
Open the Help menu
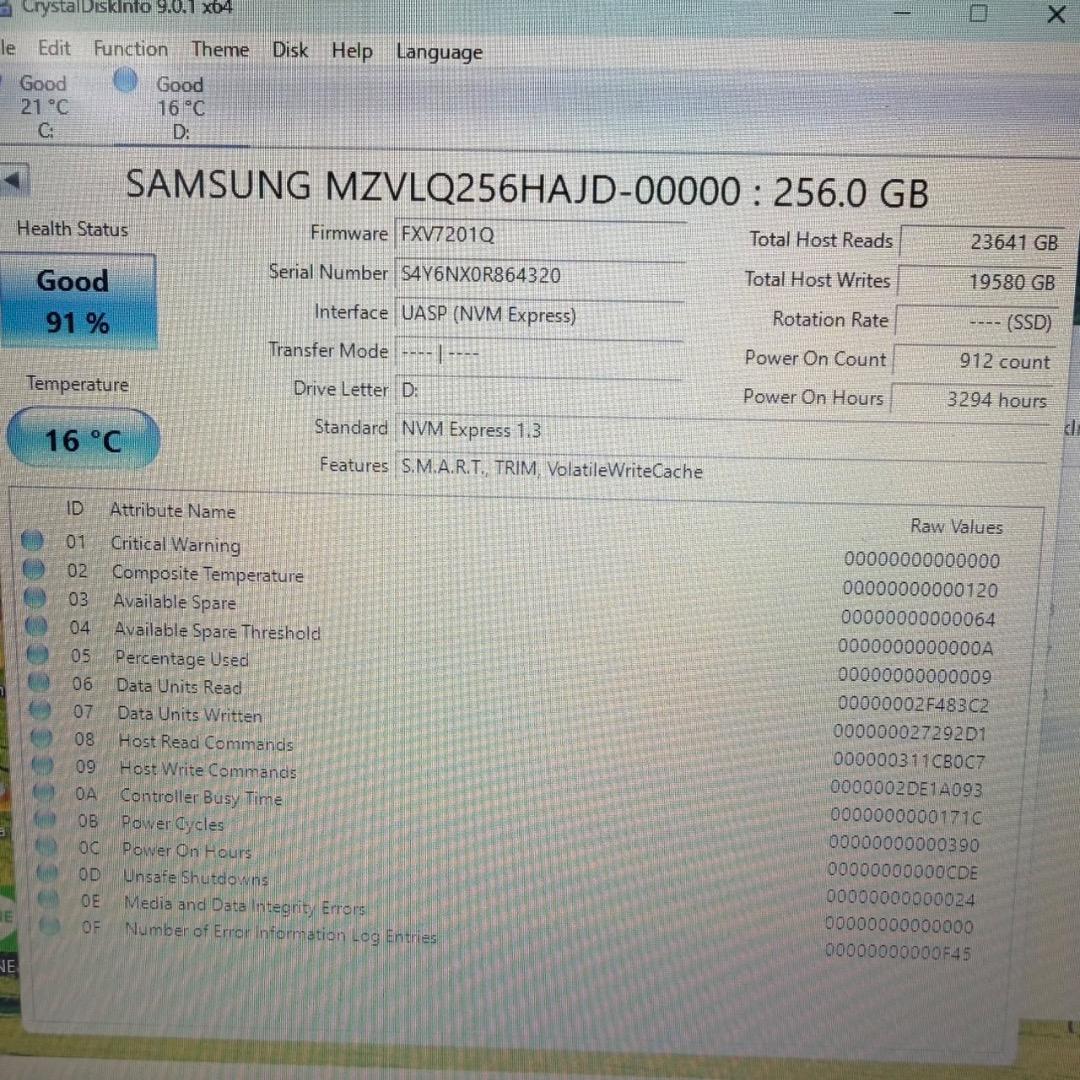pos(351,51)
